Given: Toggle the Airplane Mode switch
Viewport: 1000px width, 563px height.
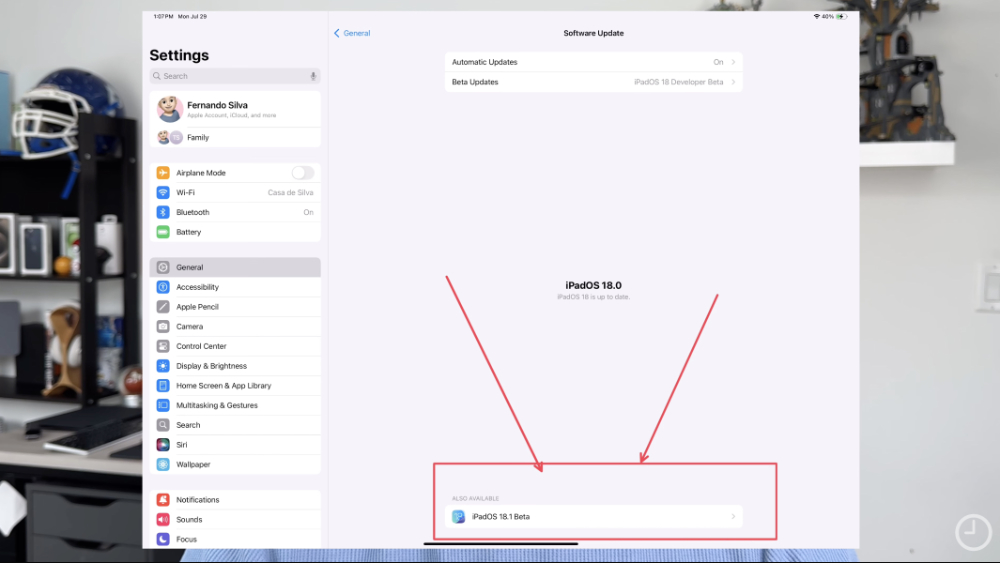Looking at the screenshot, I should [x=303, y=173].
